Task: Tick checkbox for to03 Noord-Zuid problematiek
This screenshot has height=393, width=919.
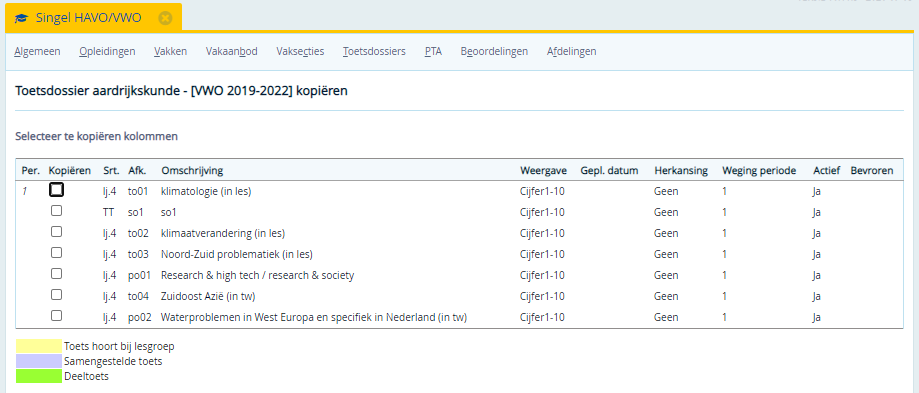Action: (56, 253)
